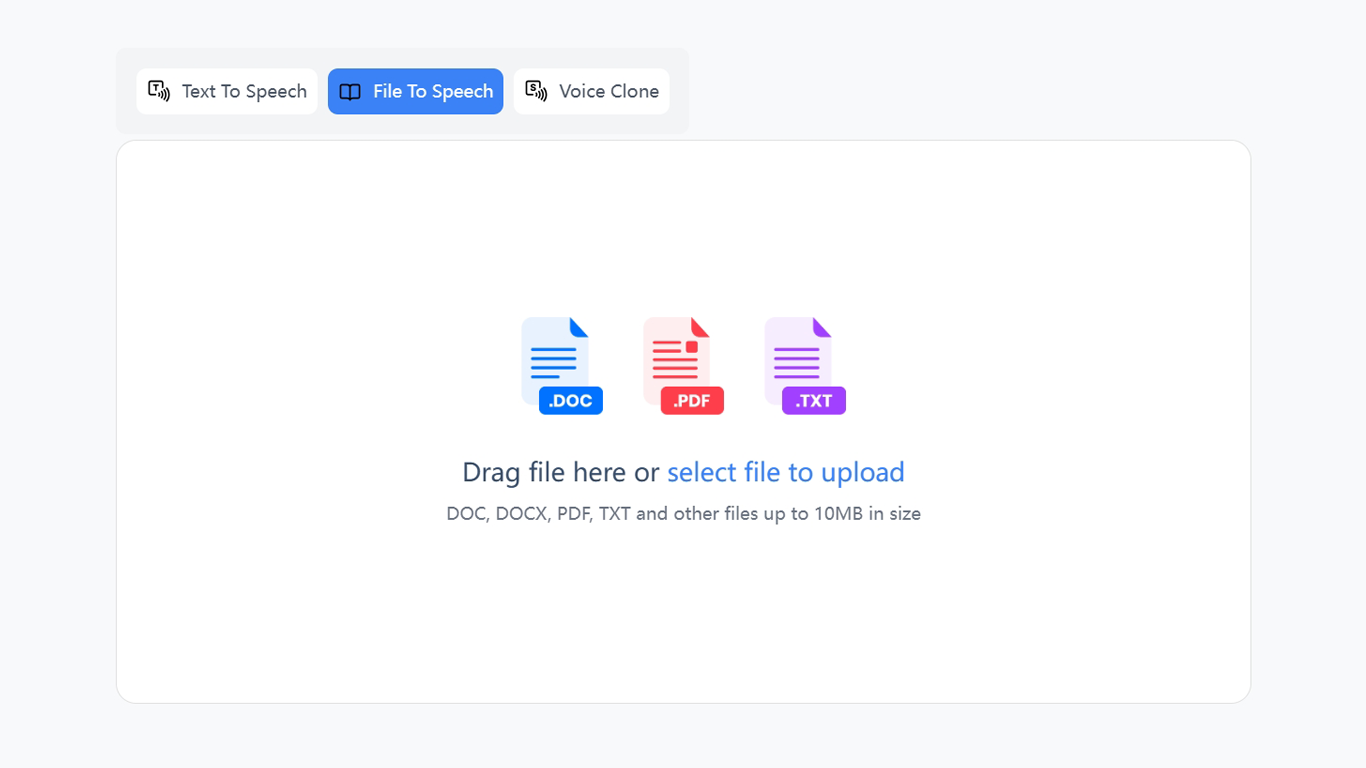
Task: Click the .TXT label badge on the document icon
Action: [x=812, y=400]
